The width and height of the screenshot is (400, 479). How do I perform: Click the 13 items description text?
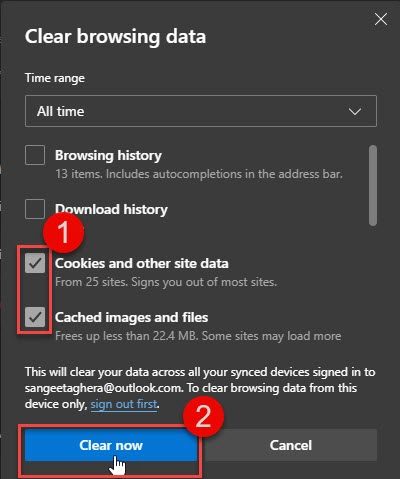point(199,174)
